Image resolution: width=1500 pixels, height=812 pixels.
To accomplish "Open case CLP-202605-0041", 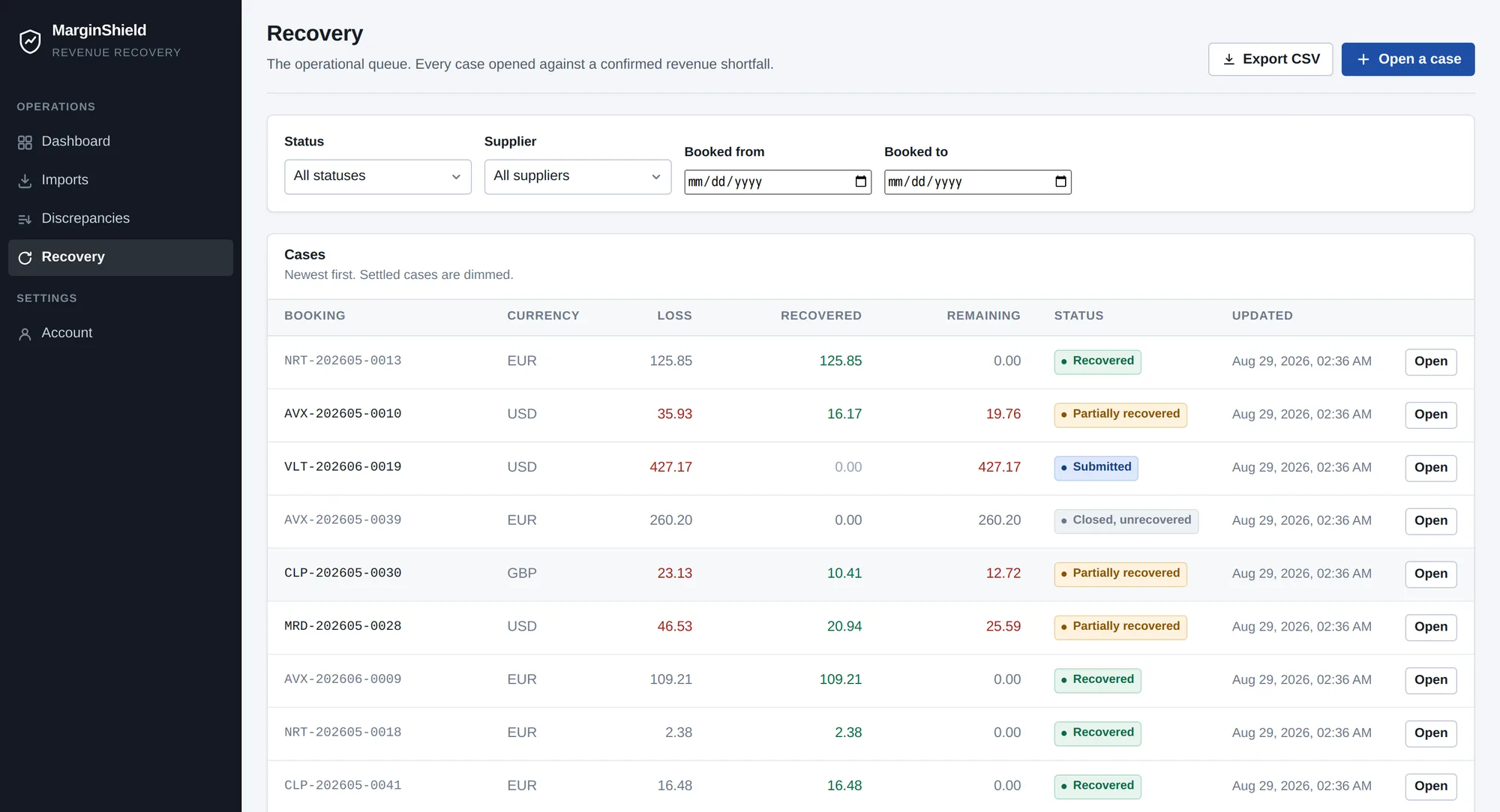I will point(1430,787).
